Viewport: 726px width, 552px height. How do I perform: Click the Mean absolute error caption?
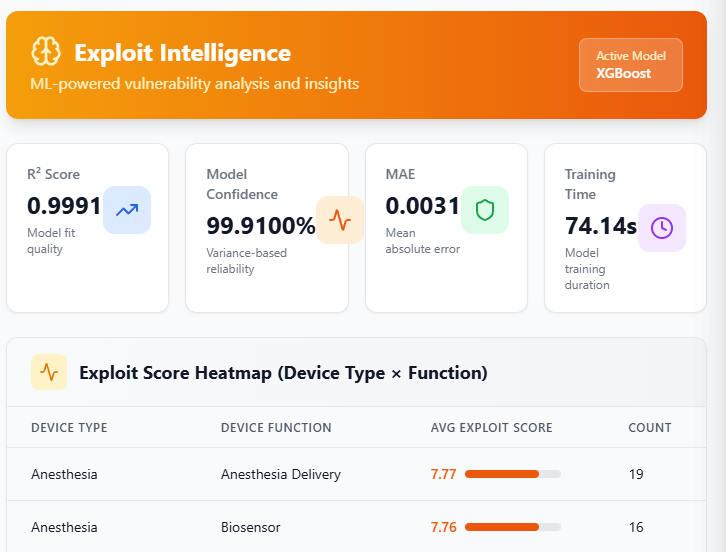point(423,241)
